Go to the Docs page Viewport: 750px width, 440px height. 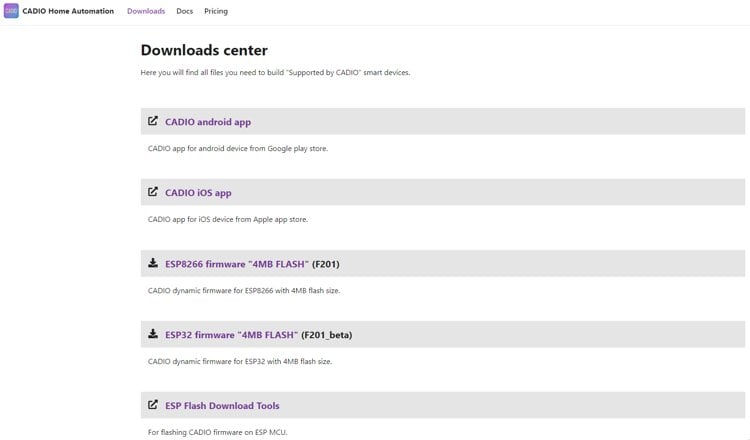point(184,11)
